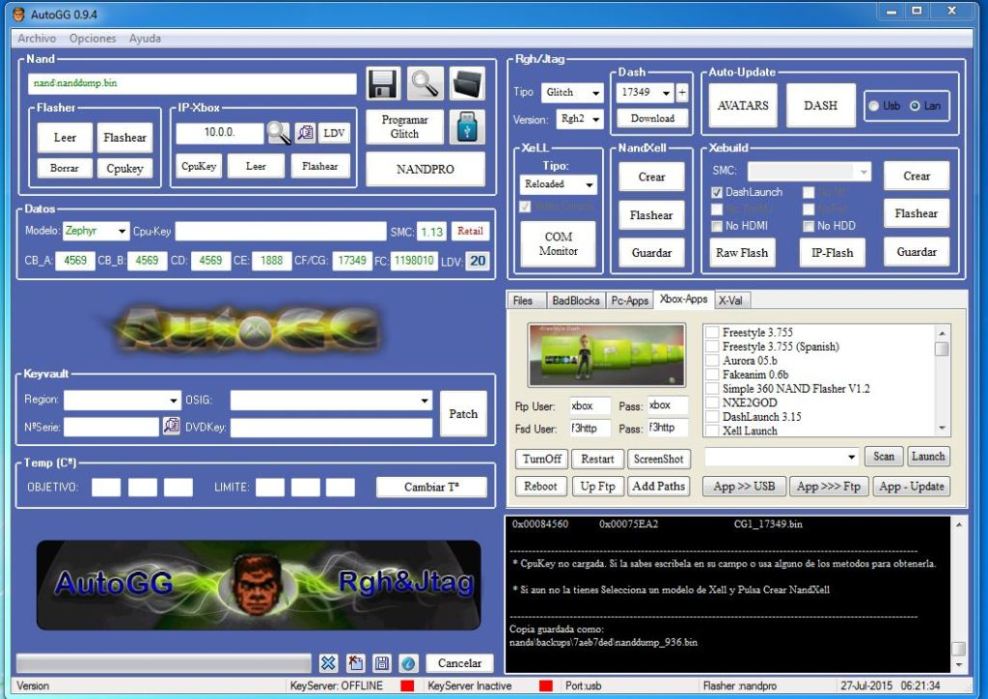
Task: Open the Dash 17349 dropdown
Action: tap(645, 93)
